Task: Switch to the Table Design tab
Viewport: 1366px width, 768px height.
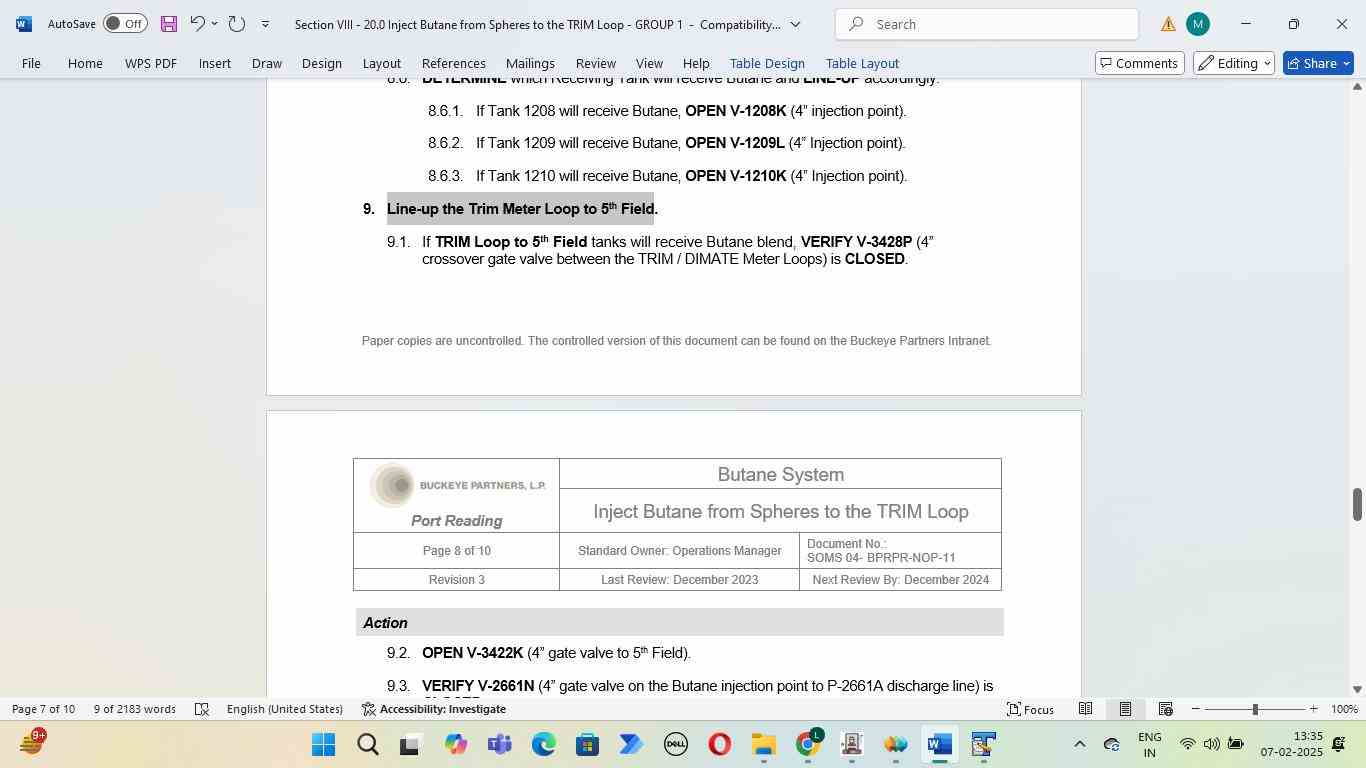Action: click(767, 63)
